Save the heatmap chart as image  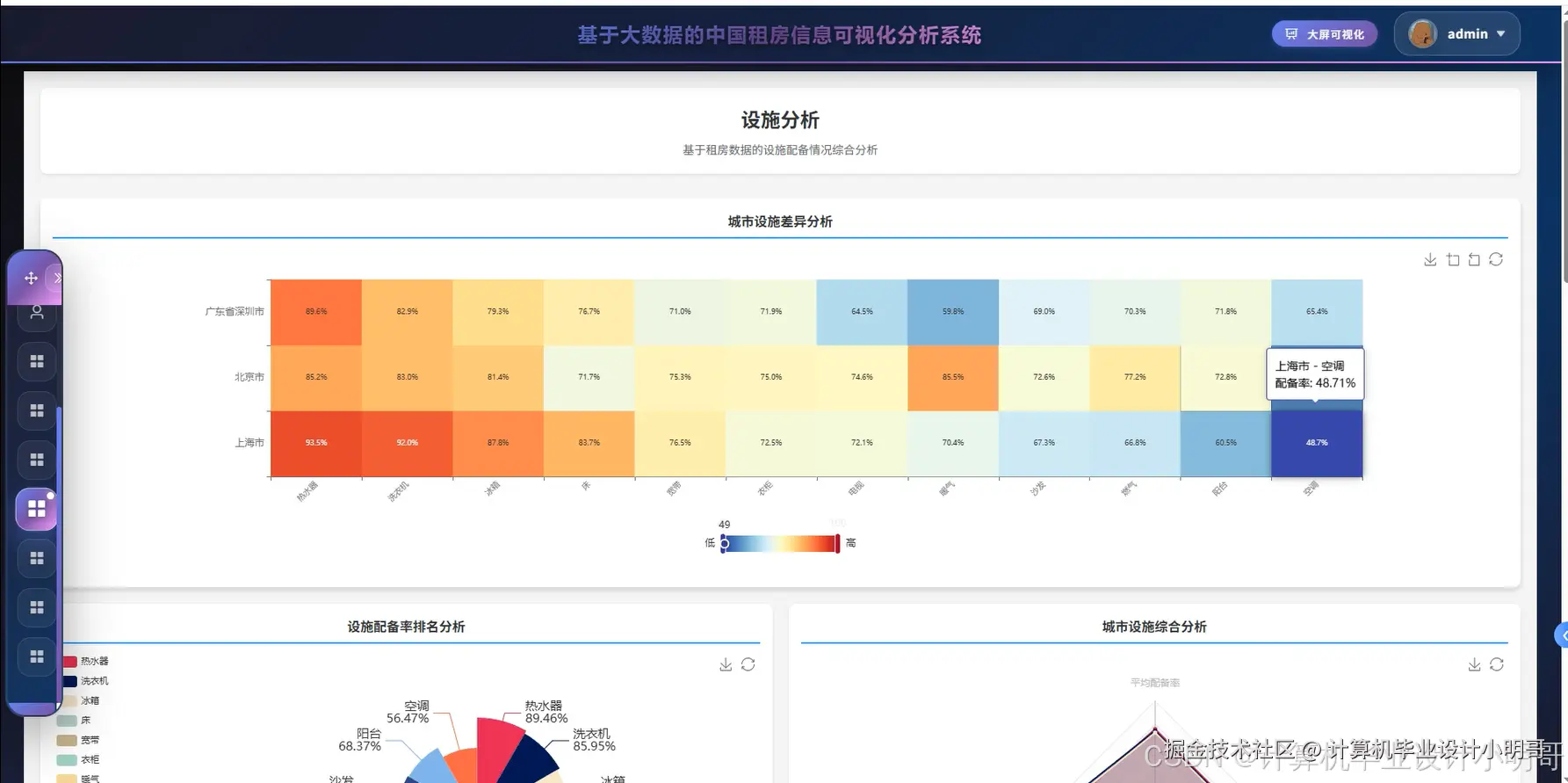pos(1430,259)
